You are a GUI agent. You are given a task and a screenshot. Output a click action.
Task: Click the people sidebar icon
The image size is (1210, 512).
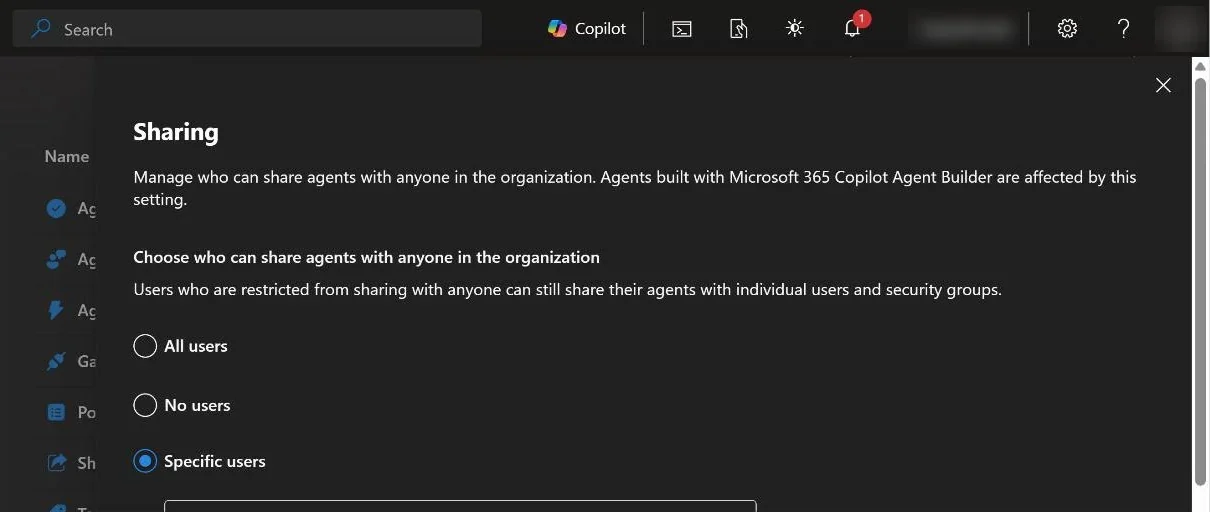point(56,259)
